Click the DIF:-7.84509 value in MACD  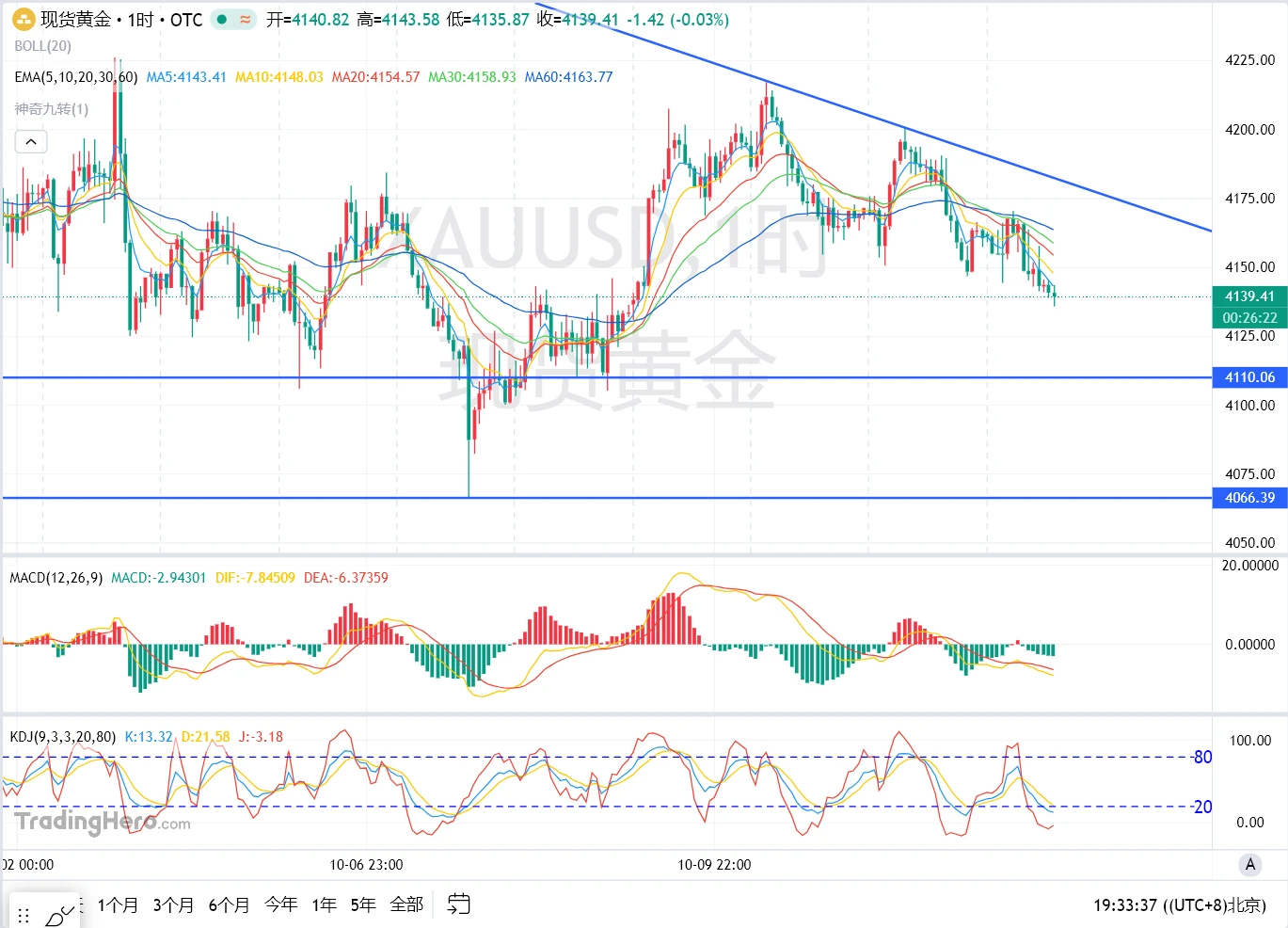coord(255,578)
